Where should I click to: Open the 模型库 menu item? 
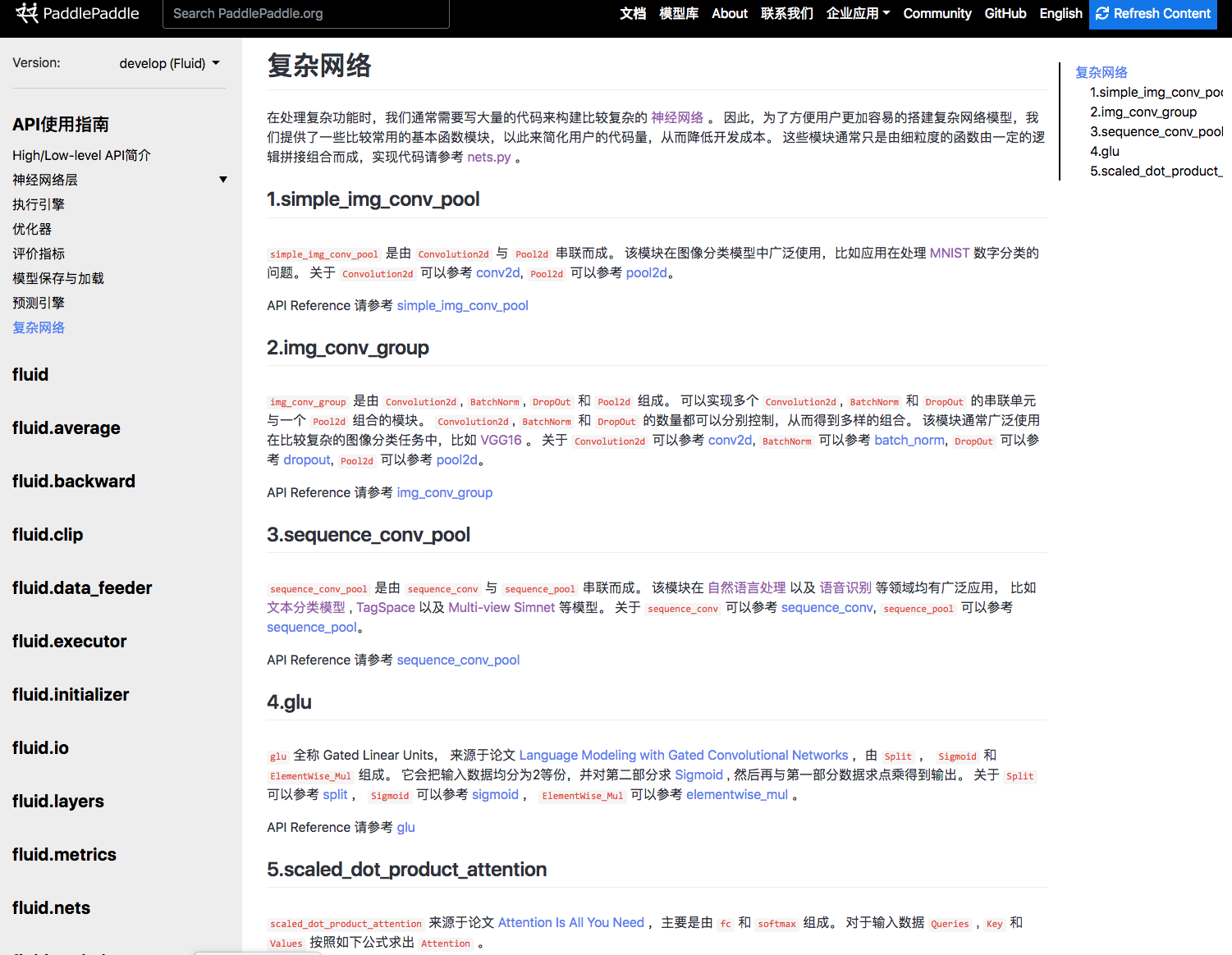[679, 14]
